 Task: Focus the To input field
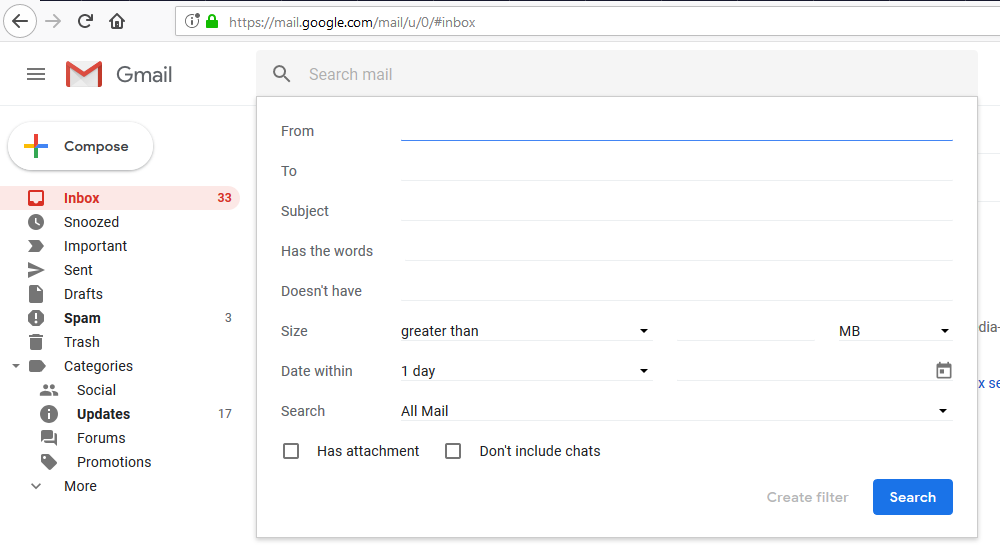(x=676, y=171)
